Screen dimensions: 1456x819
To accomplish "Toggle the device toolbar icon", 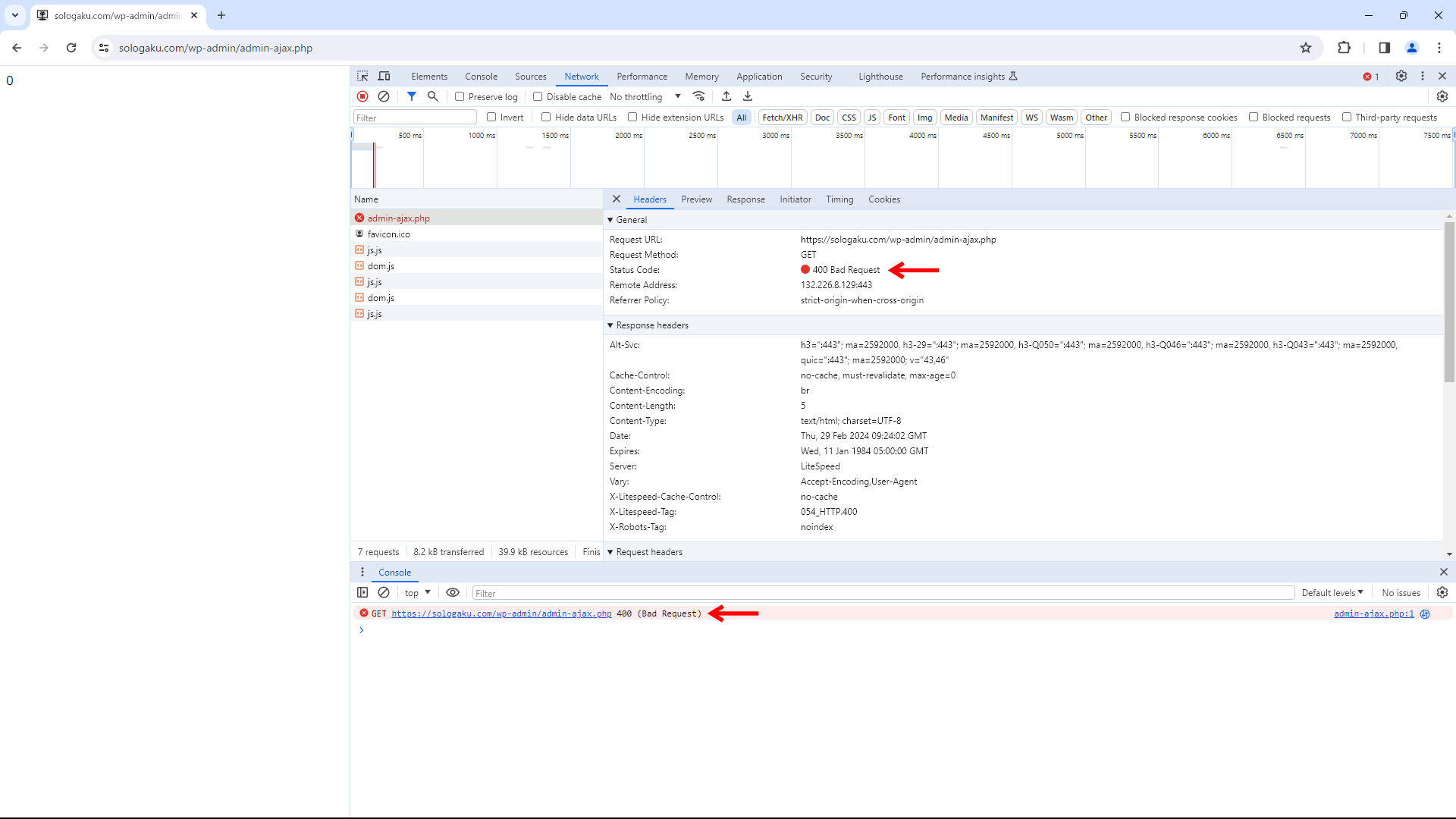I will (x=384, y=77).
